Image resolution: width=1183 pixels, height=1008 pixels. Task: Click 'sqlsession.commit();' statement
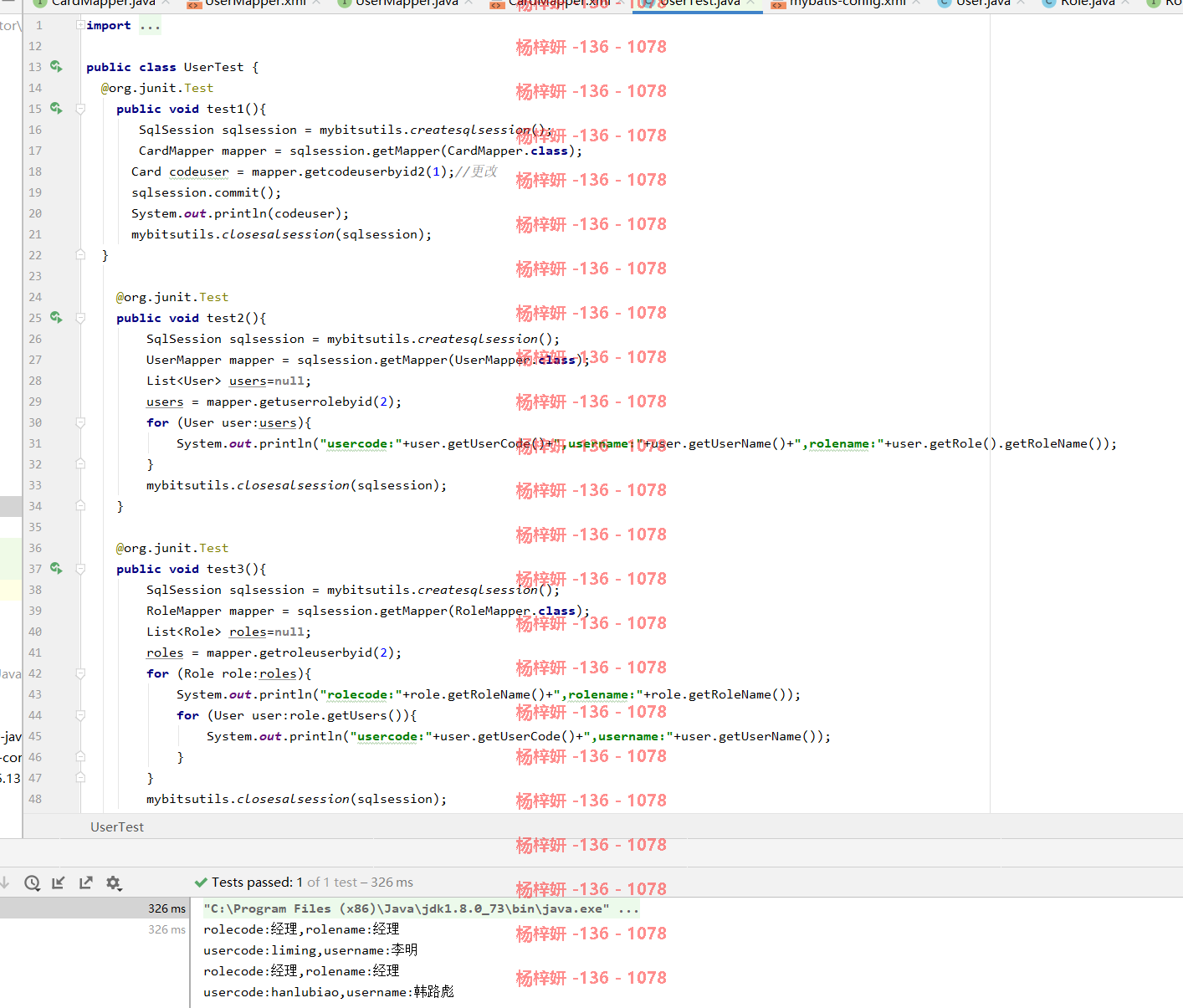tap(206, 192)
